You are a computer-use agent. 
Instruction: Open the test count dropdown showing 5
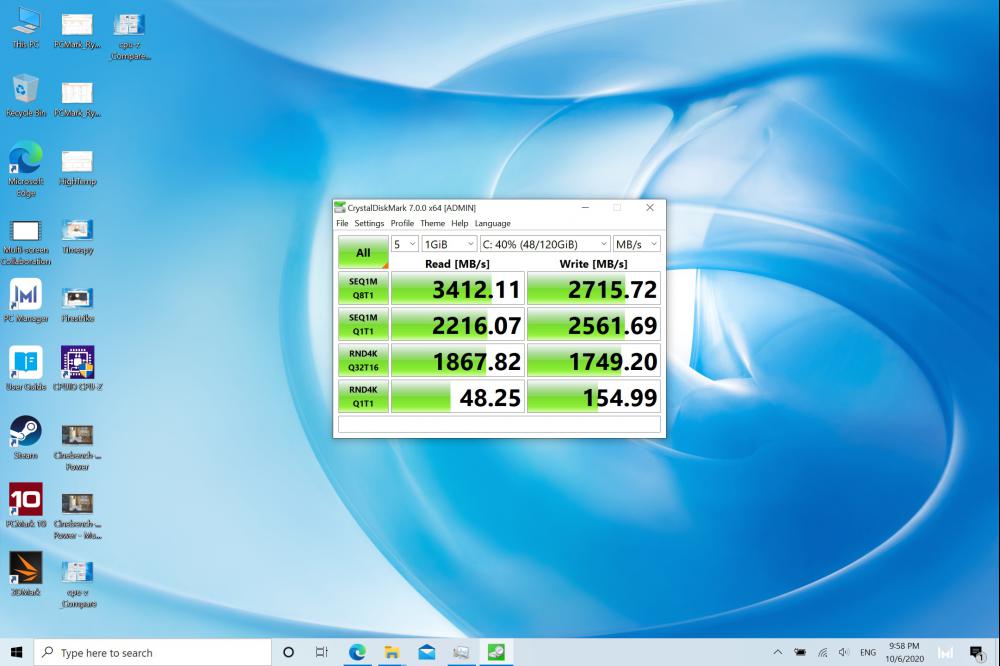[404, 244]
